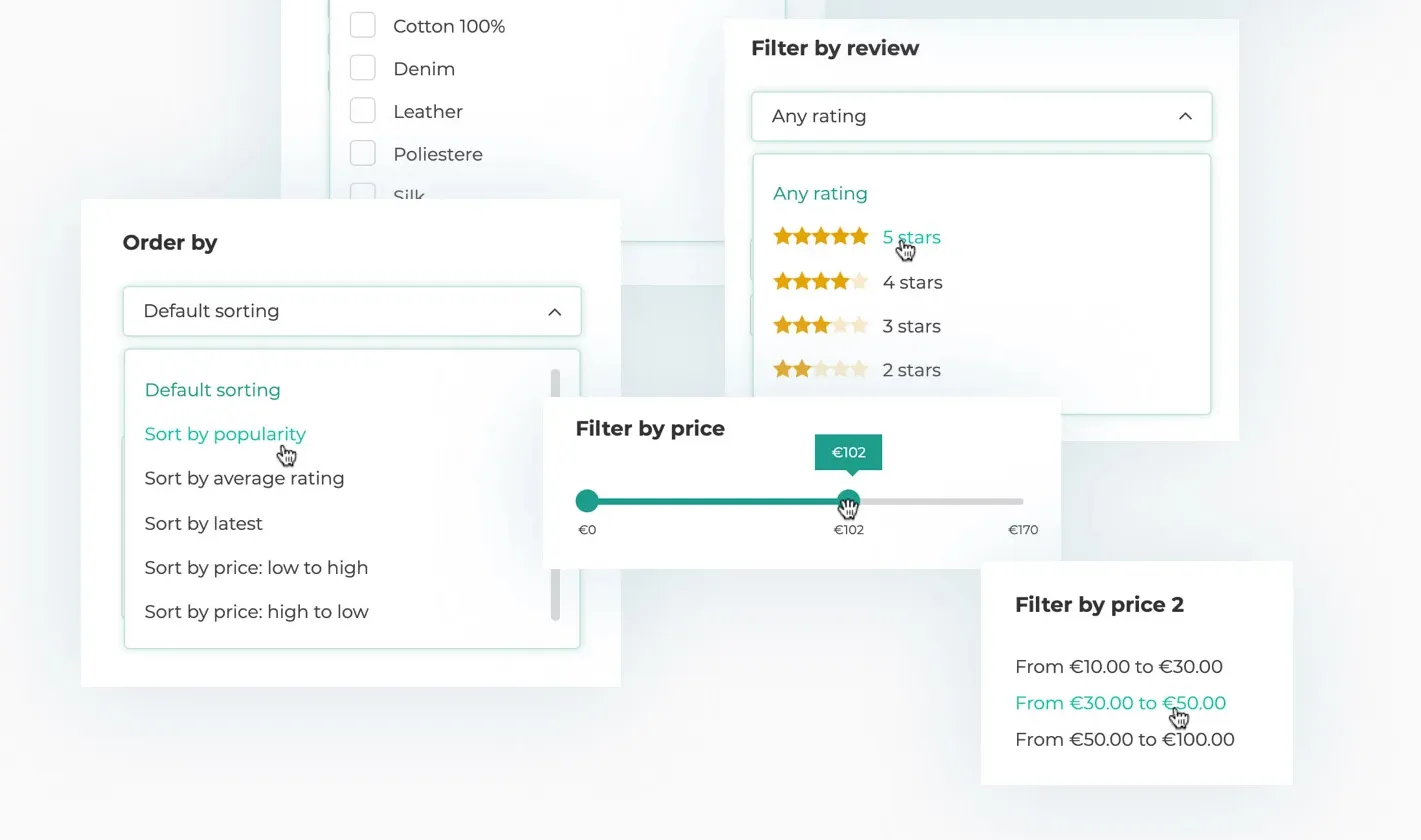This screenshot has width=1421, height=840.
Task: Click the chevron in Order by dropdown
Action: click(x=555, y=312)
